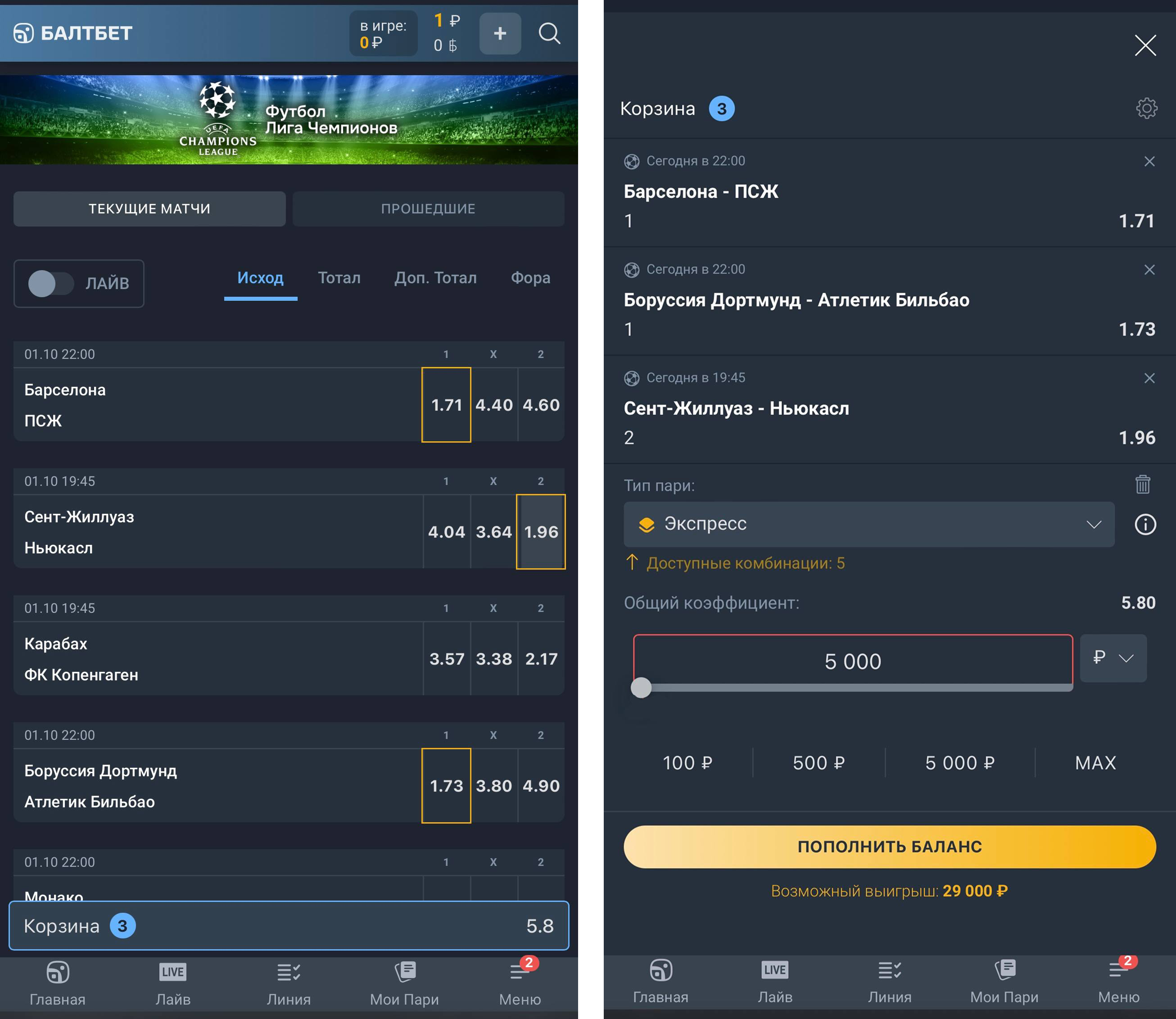The width and height of the screenshot is (1176, 1019).
Task: Switch to ПРОШЕДШИЕ matches tab
Action: pyautogui.click(x=428, y=208)
